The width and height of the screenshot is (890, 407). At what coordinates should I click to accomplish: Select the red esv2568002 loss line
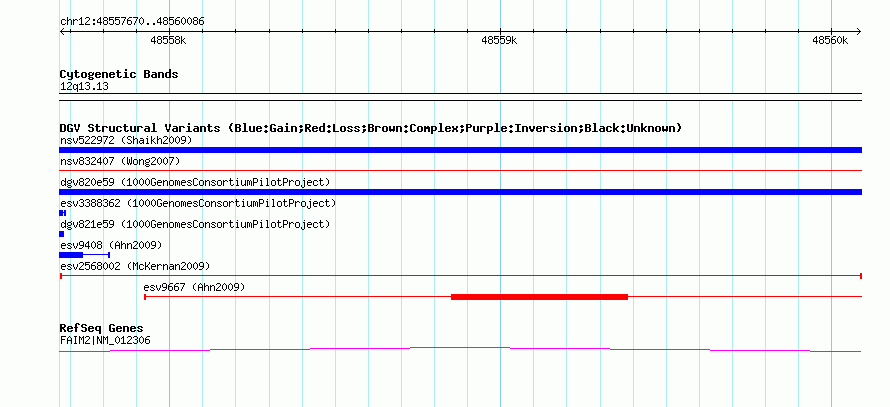click(x=460, y=276)
